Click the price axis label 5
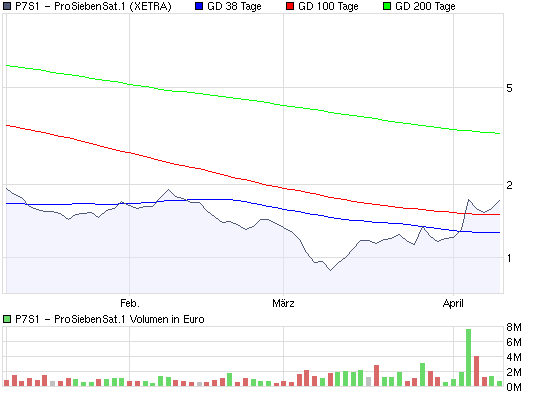Viewport: 545px width, 395px height. [509, 88]
